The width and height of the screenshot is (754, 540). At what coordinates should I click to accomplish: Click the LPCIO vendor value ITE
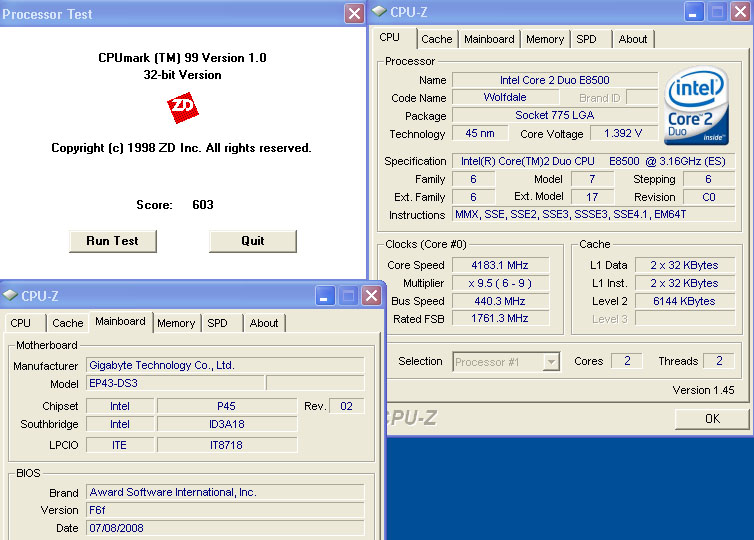[x=120, y=445]
